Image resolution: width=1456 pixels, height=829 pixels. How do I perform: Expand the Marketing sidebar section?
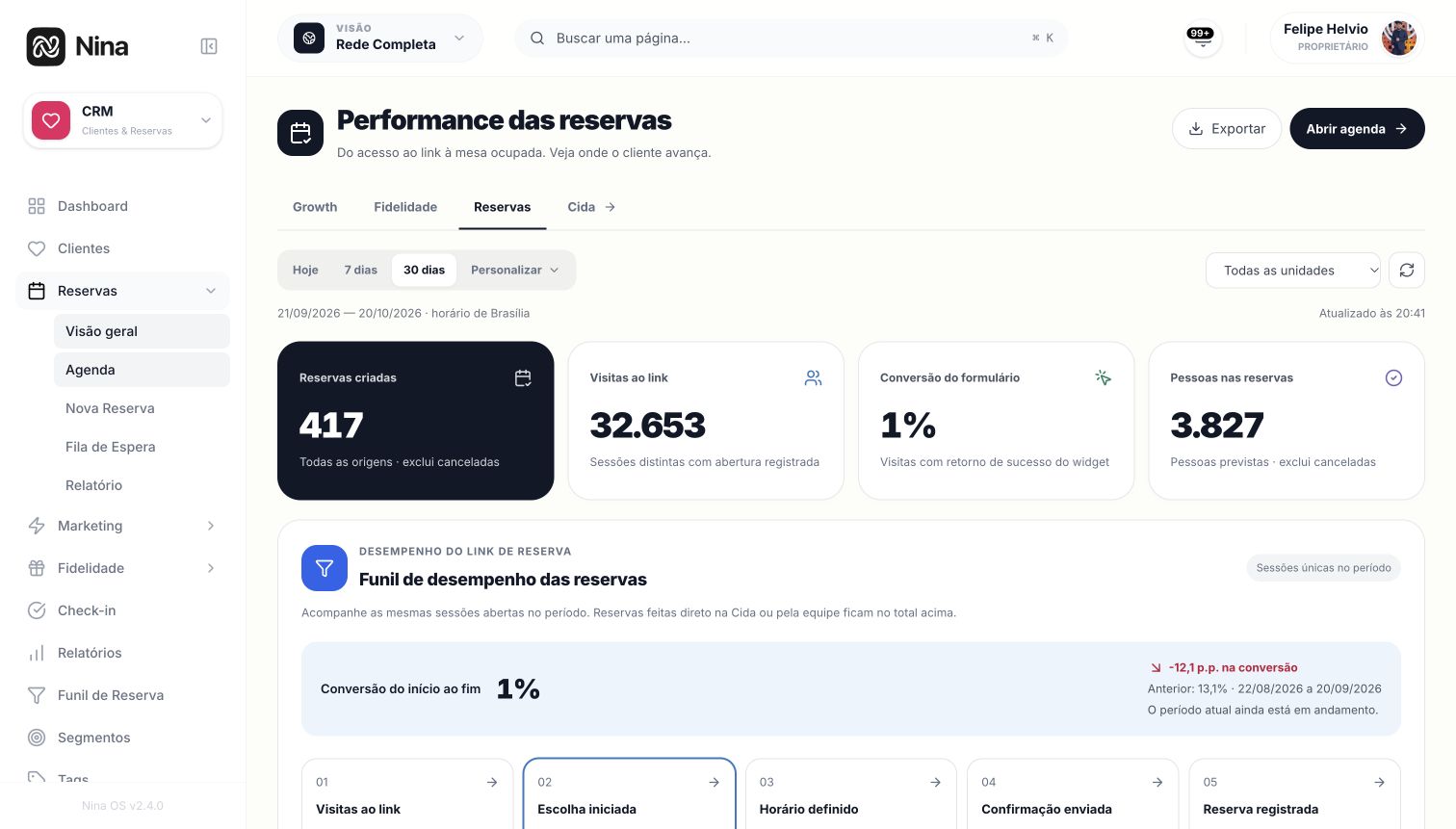(122, 526)
